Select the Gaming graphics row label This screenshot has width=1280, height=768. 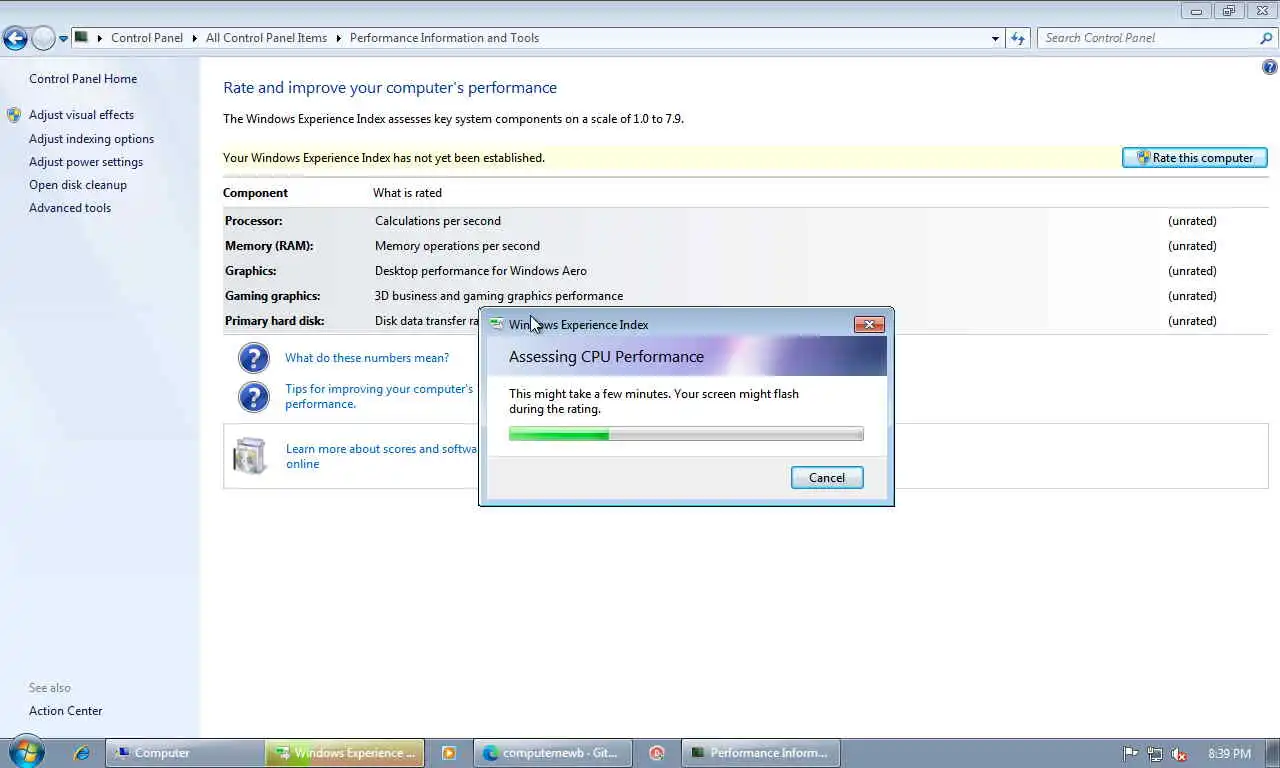[x=273, y=296]
